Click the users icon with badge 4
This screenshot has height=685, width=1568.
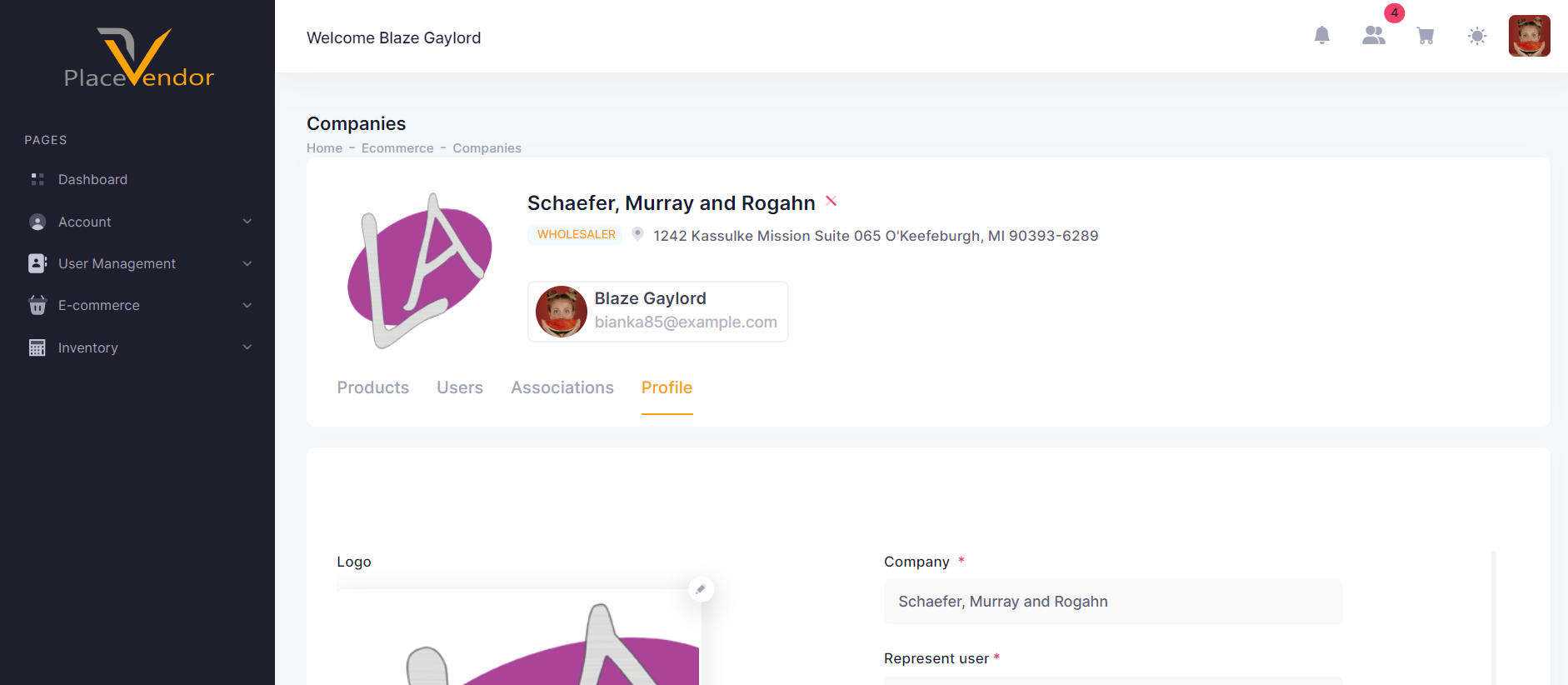coord(1374,36)
